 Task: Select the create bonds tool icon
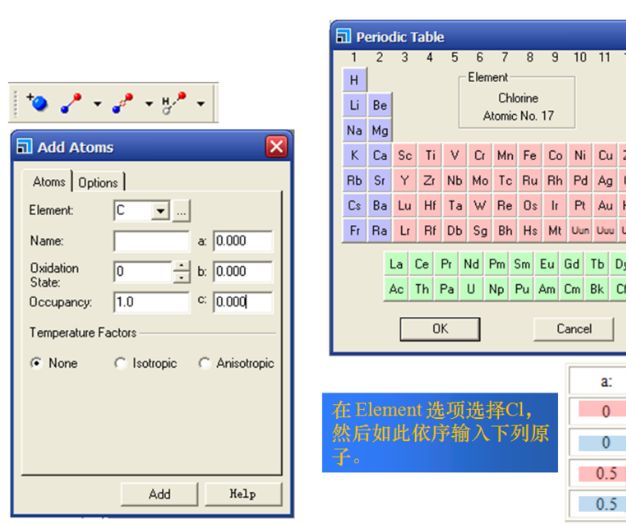pyautogui.click(x=71, y=103)
